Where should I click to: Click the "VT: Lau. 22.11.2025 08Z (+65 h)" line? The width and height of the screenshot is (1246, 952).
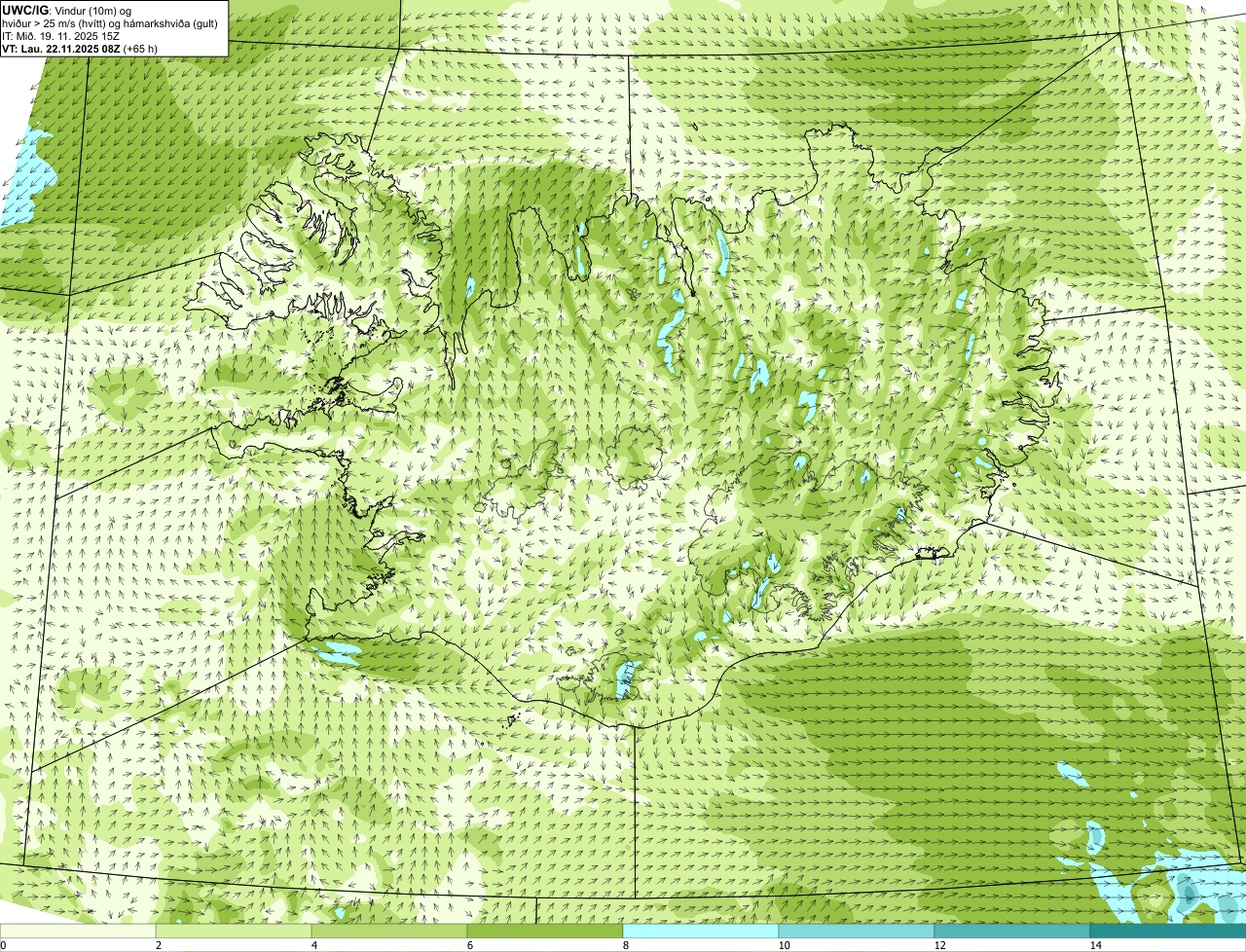[80, 48]
